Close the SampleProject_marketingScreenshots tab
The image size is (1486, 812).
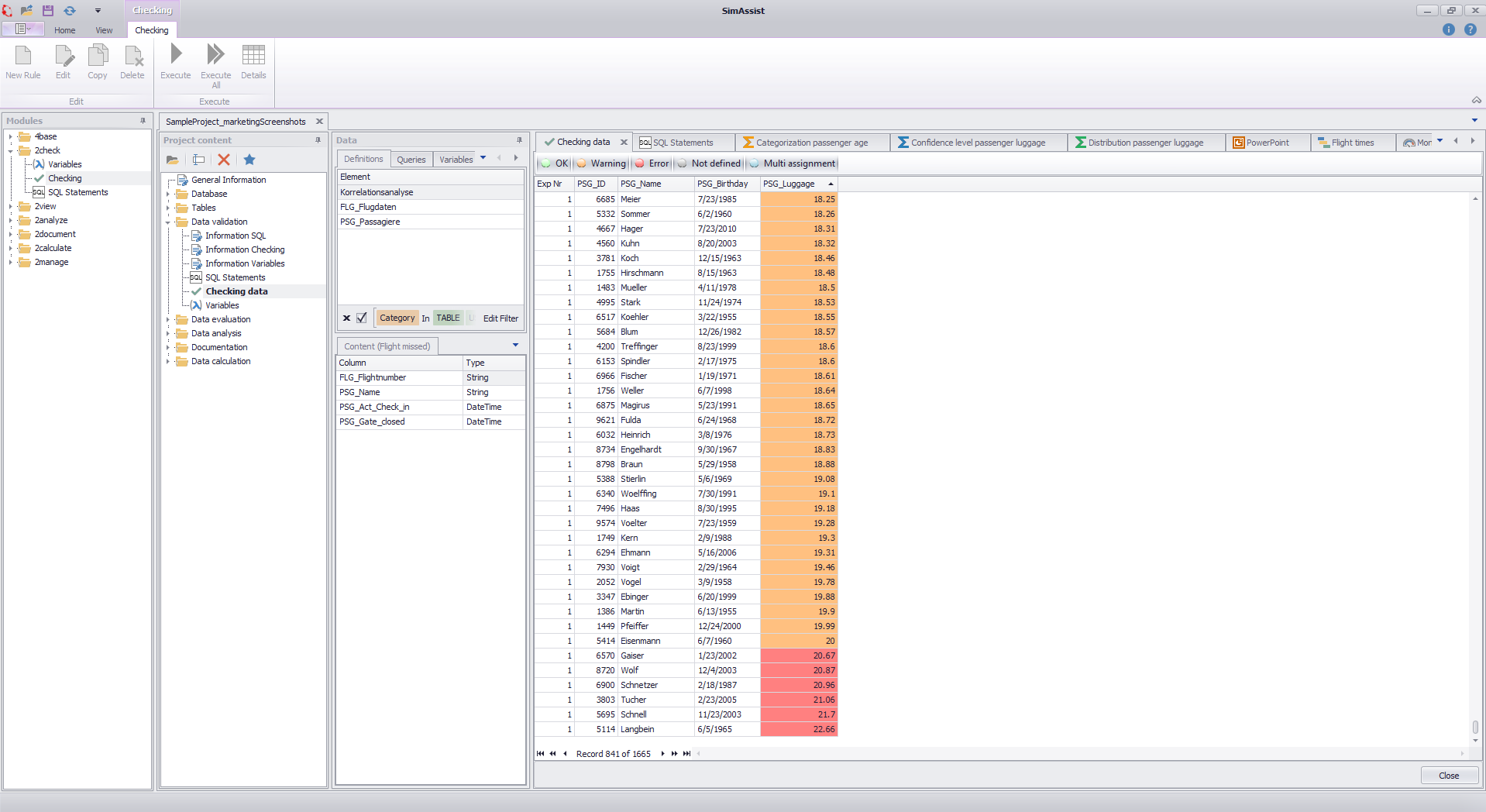319,122
